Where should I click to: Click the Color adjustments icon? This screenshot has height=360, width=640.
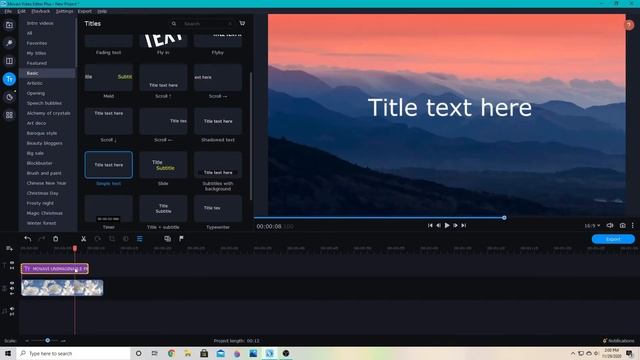tap(126, 239)
